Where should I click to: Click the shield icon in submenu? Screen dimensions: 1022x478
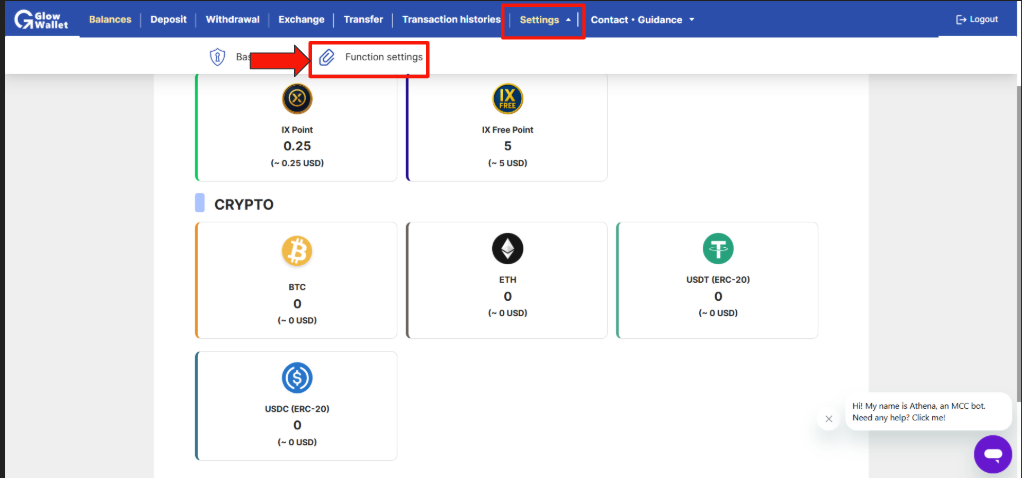pyautogui.click(x=216, y=57)
